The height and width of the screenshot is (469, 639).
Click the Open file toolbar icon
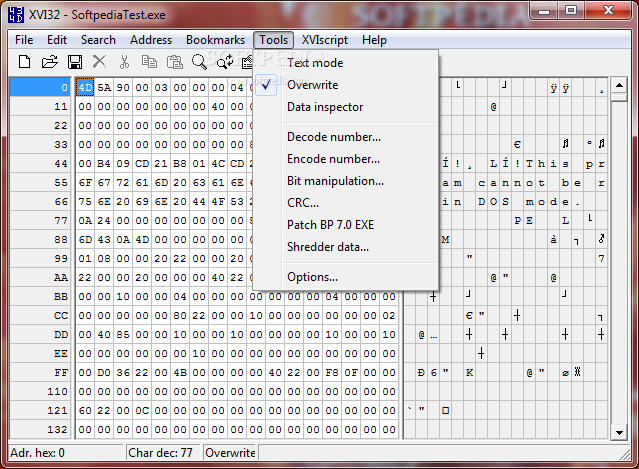50,62
